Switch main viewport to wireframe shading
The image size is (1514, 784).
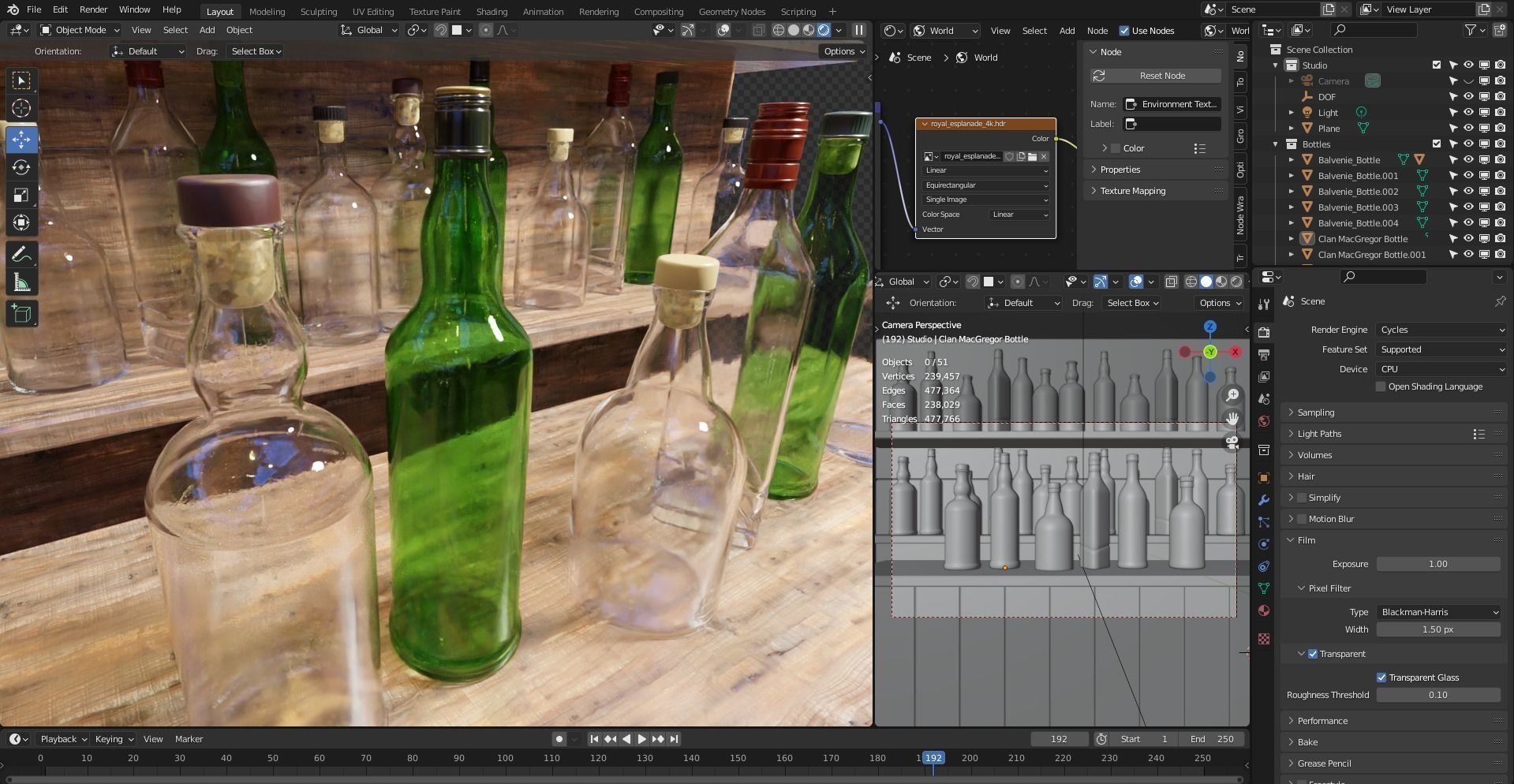pyautogui.click(x=779, y=30)
